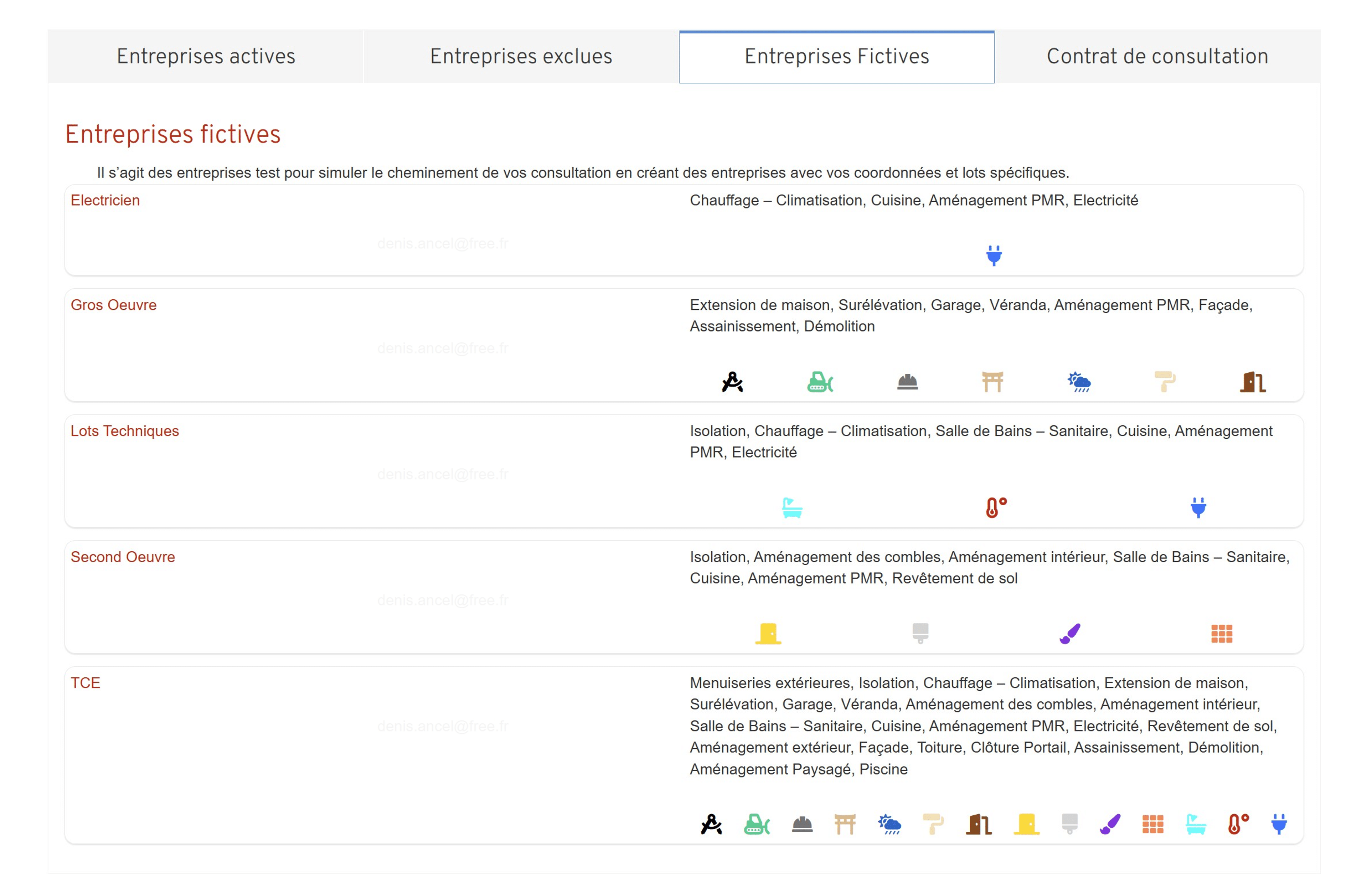Open the Entreprises exclues tab

[521, 56]
